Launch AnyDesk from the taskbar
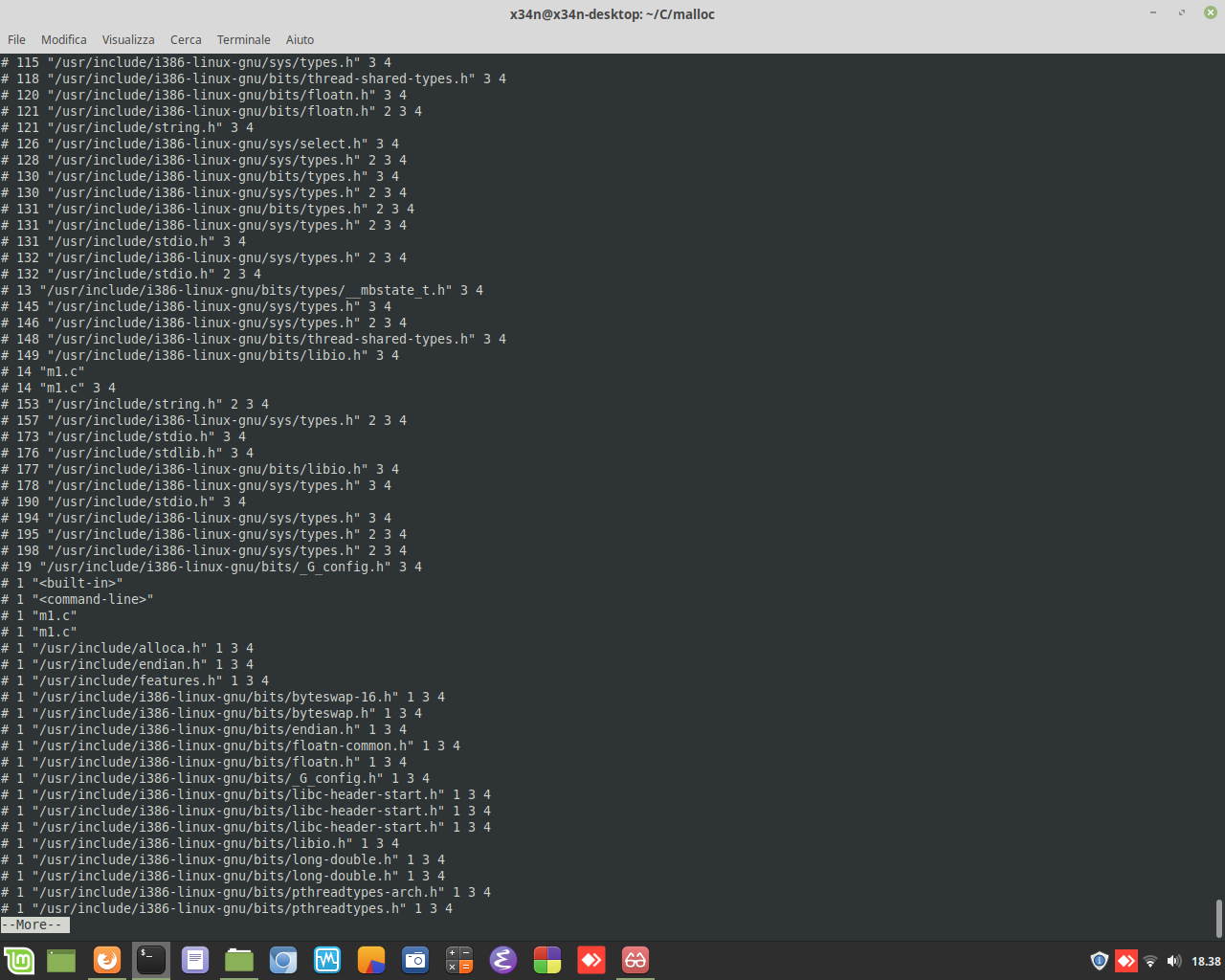The width and height of the screenshot is (1225, 980). click(590, 960)
